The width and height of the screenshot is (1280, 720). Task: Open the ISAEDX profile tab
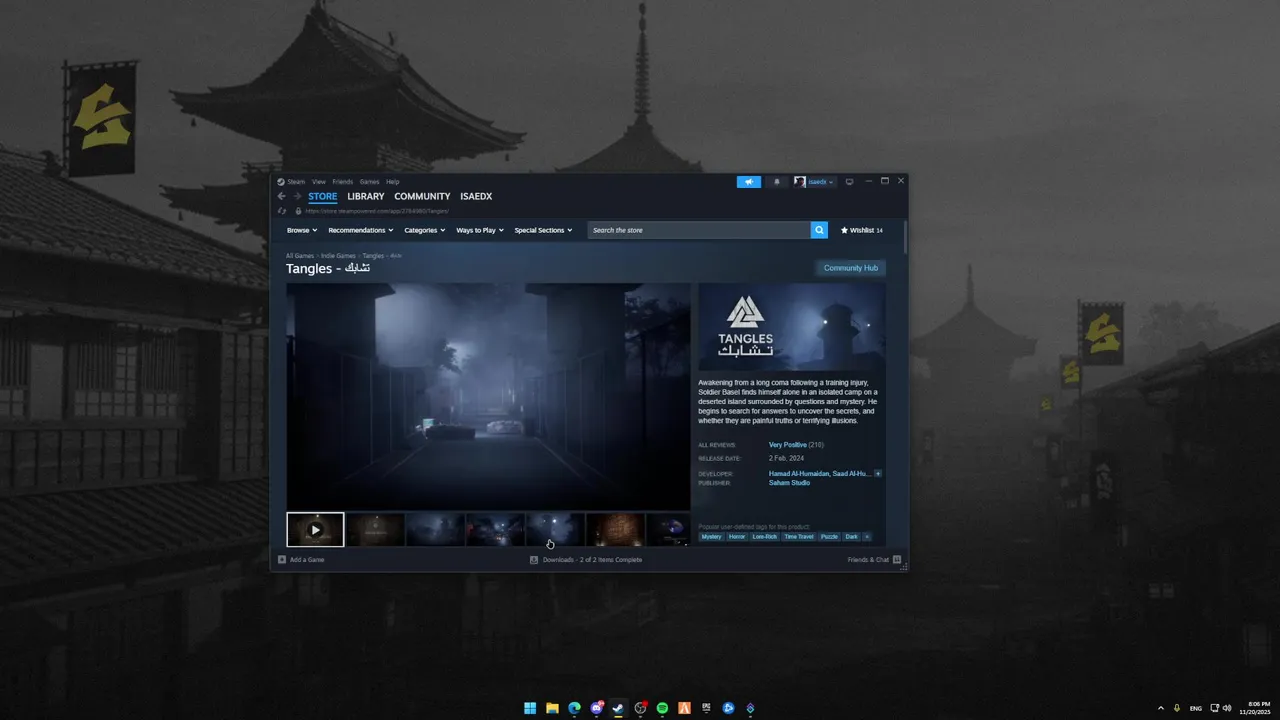click(x=476, y=197)
